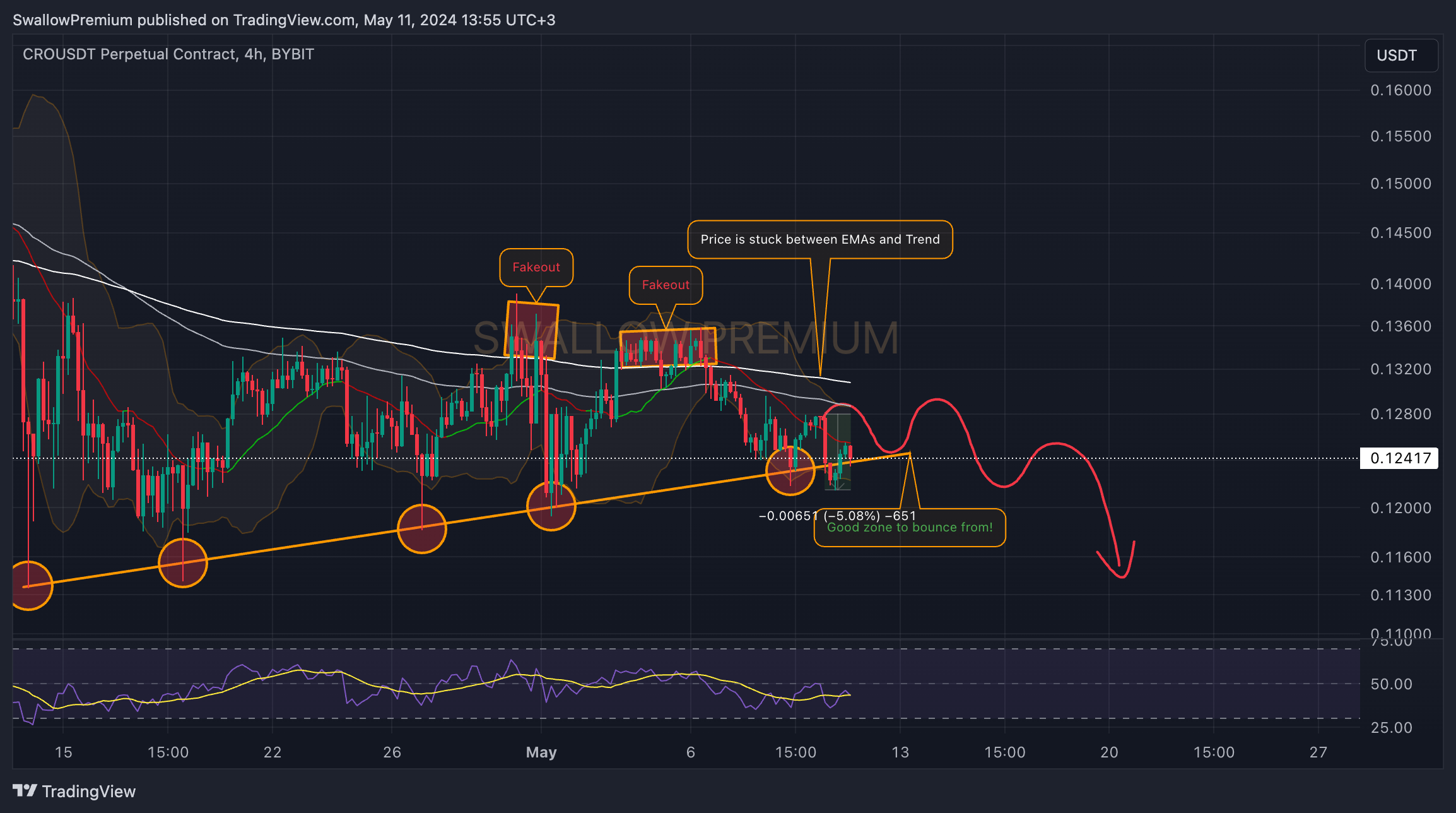Click the USDT currency button
The image size is (1456, 813).
tap(1400, 56)
